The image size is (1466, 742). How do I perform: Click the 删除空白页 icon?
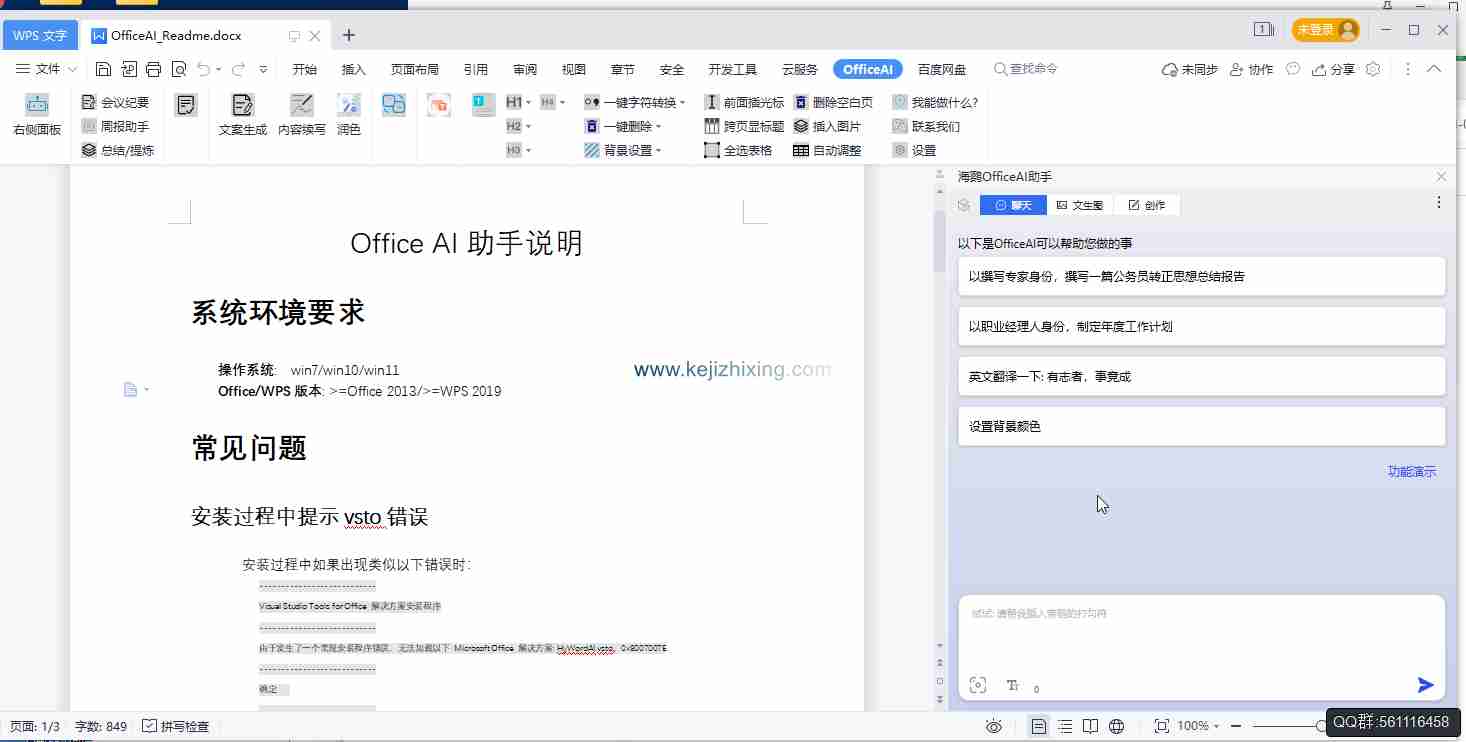[x=801, y=102]
